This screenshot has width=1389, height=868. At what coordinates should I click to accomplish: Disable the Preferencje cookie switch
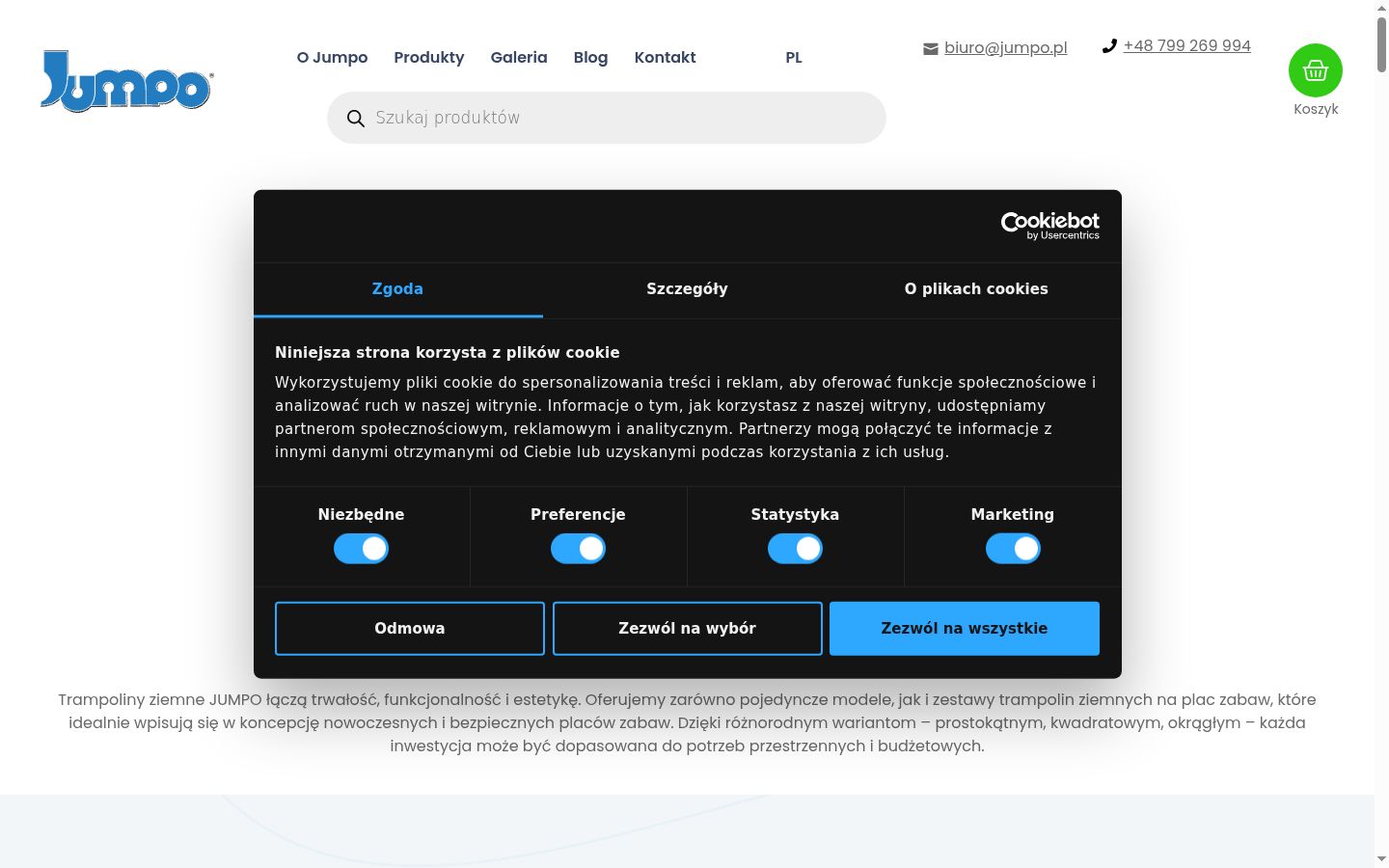[x=579, y=549]
